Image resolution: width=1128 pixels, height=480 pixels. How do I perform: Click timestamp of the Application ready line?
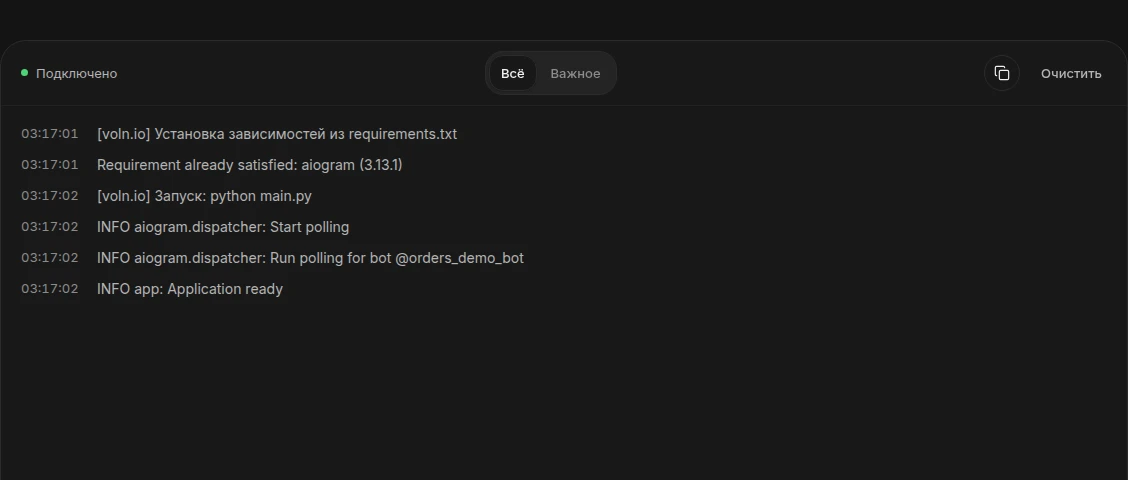click(50, 289)
